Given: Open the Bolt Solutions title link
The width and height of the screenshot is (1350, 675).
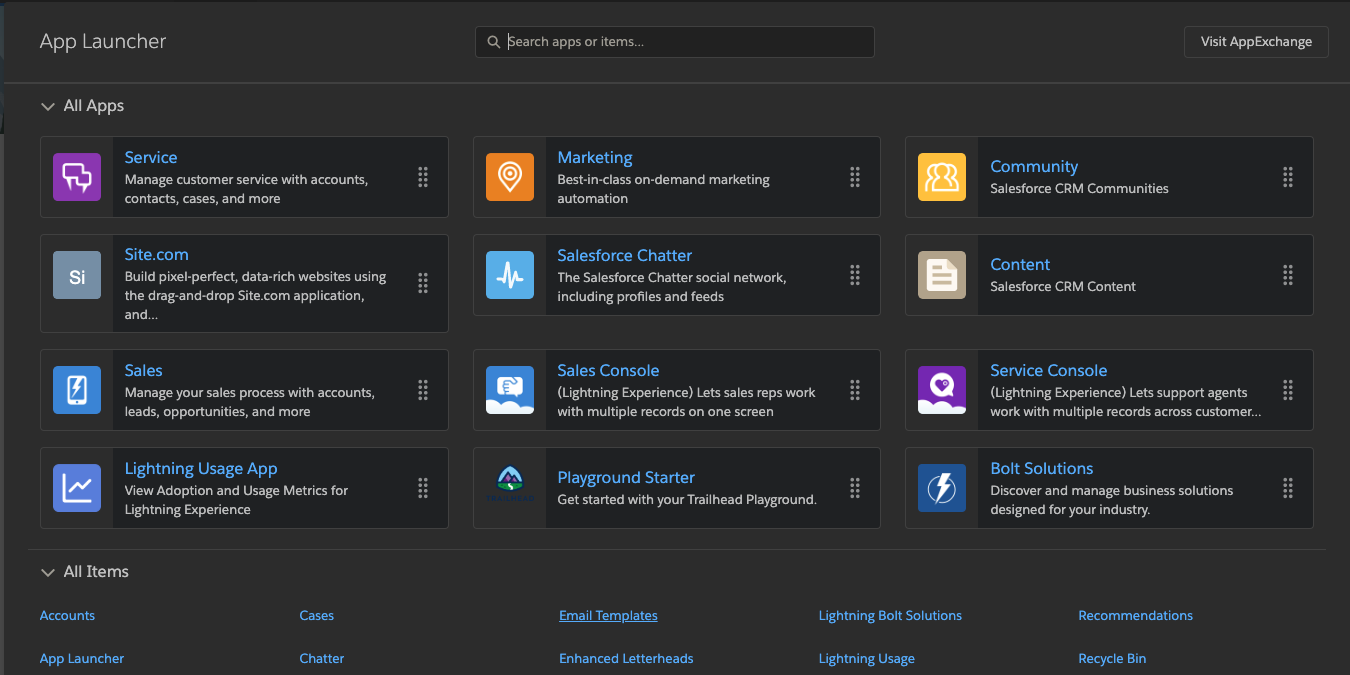Looking at the screenshot, I should pyautogui.click(x=1042, y=468).
